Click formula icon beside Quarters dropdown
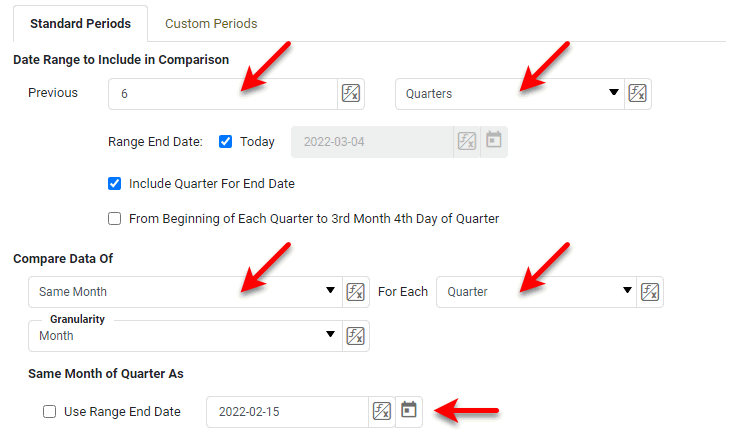 638,94
